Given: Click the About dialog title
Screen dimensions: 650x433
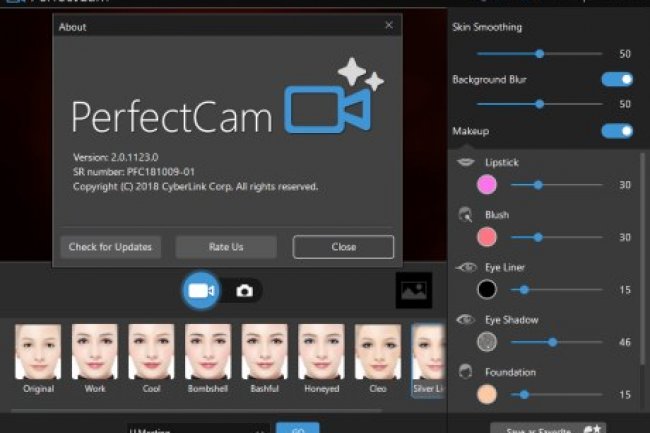Looking at the screenshot, I should pyautogui.click(x=73, y=27).
